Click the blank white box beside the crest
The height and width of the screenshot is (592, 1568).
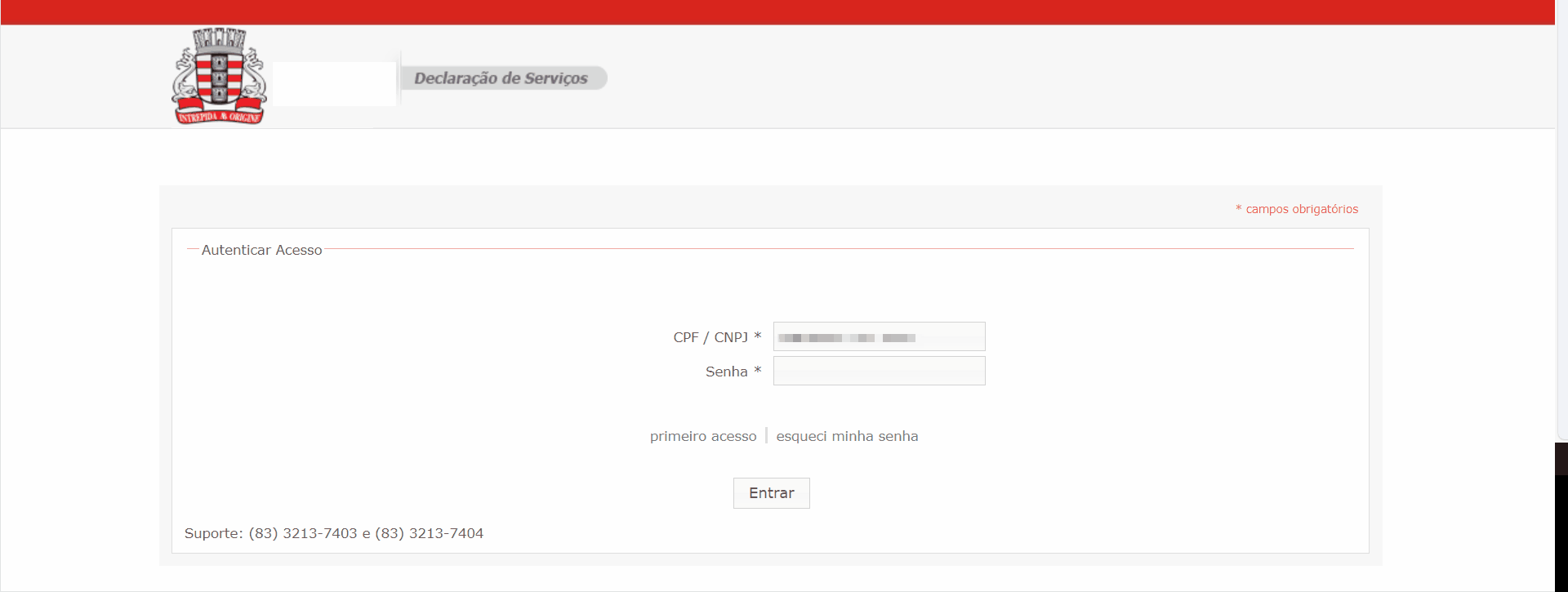(x=334, y=83)
